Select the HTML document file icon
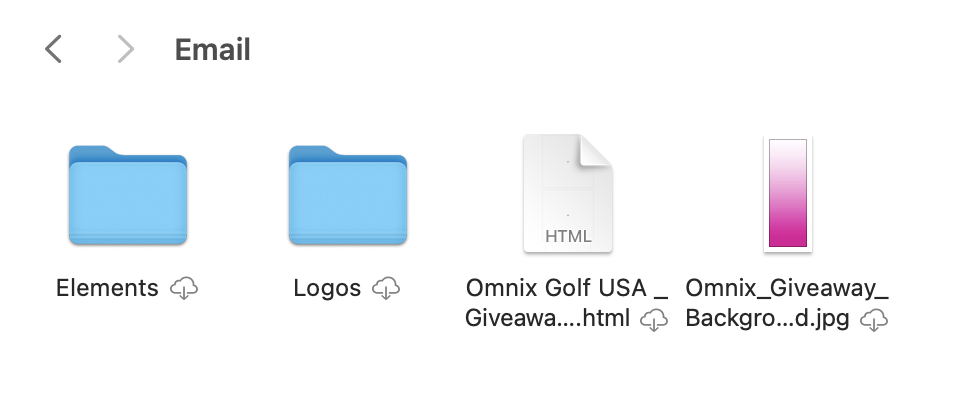974x420 pixels. pos(568,194)
